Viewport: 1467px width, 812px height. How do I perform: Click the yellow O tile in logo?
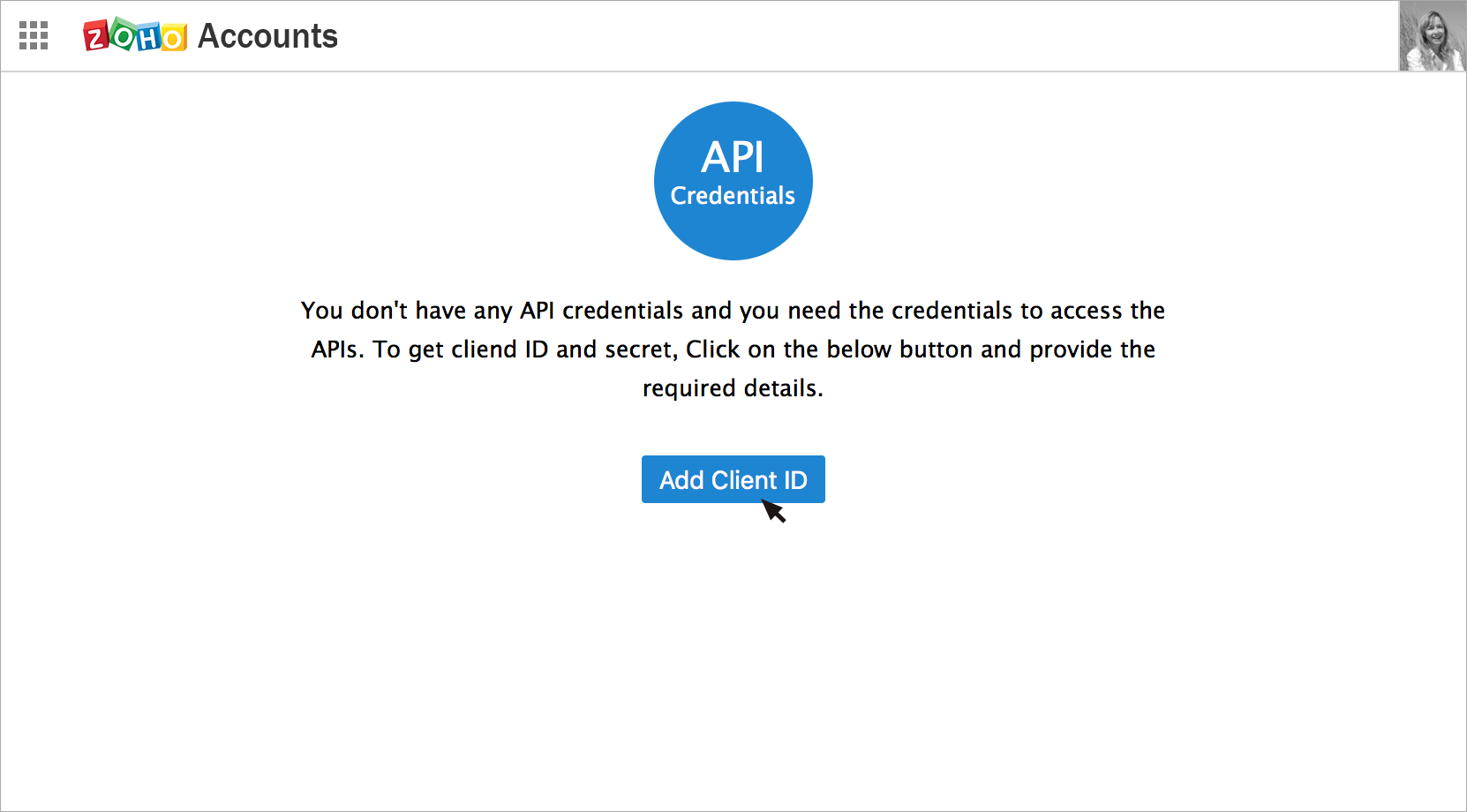coord(174,38)
